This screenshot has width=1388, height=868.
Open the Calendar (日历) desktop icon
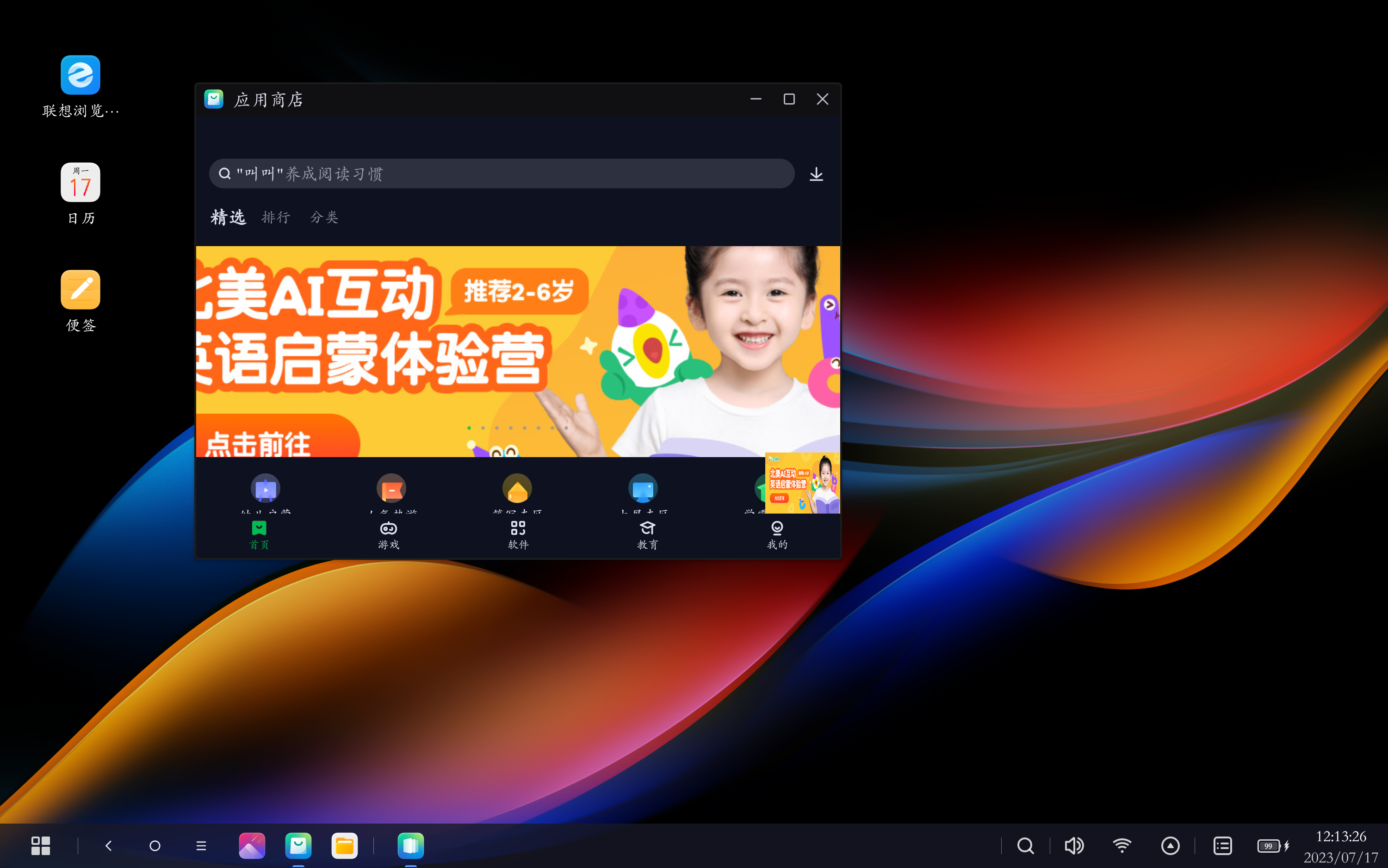pos(81,182)
